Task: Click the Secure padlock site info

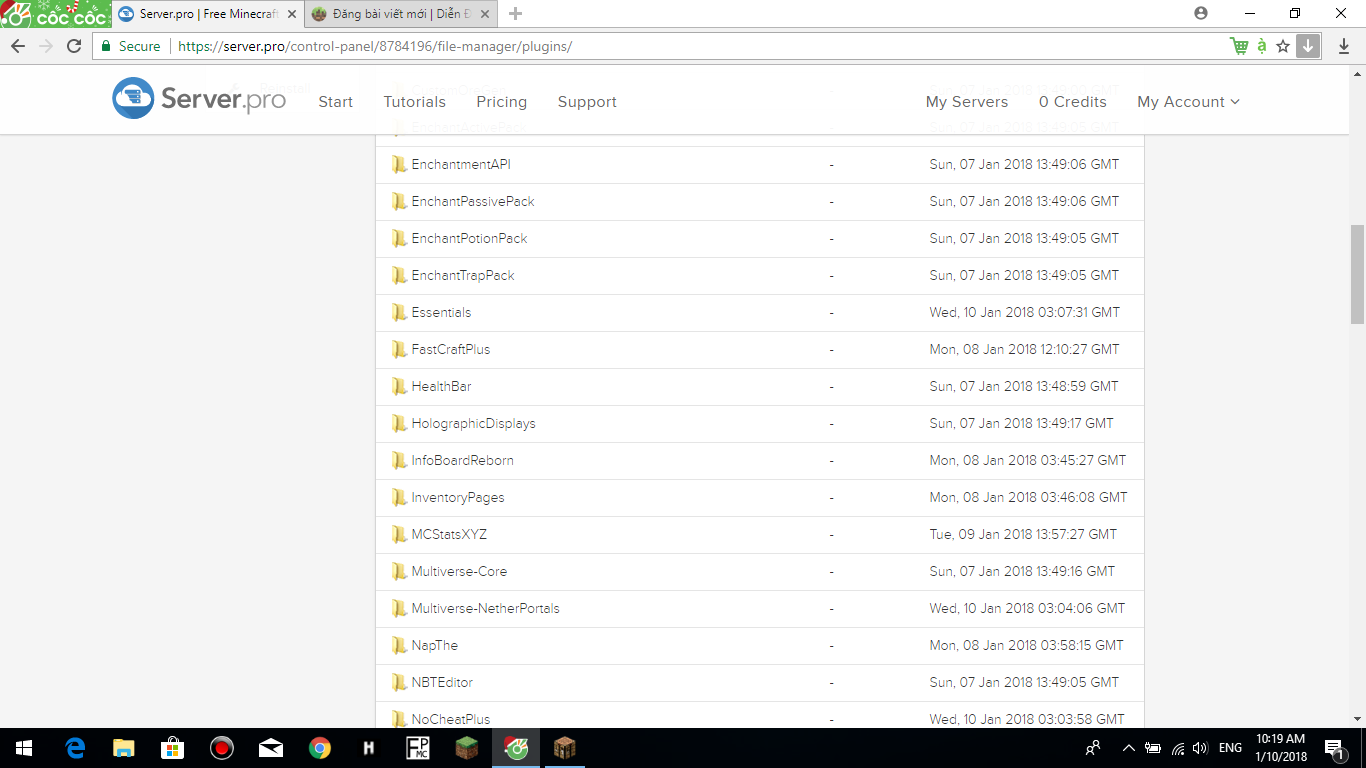Action: [130, 46]
